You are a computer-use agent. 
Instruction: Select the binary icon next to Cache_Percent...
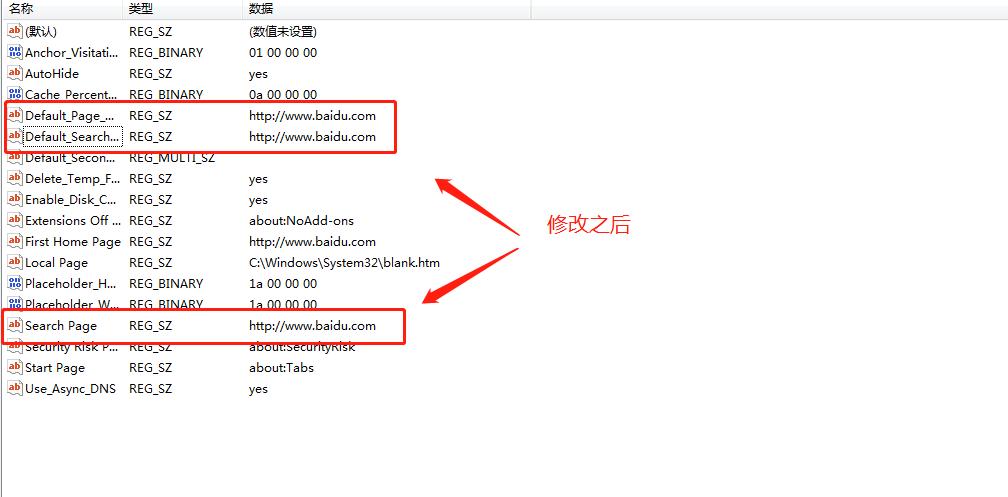point(15,94)
